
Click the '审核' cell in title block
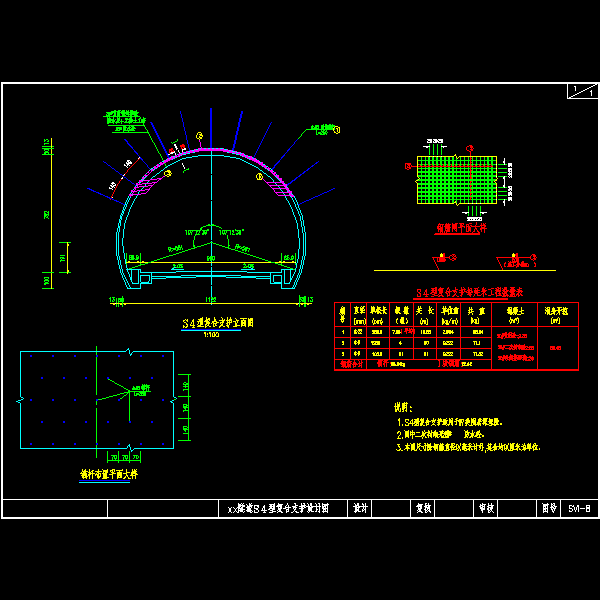(487, 509)
